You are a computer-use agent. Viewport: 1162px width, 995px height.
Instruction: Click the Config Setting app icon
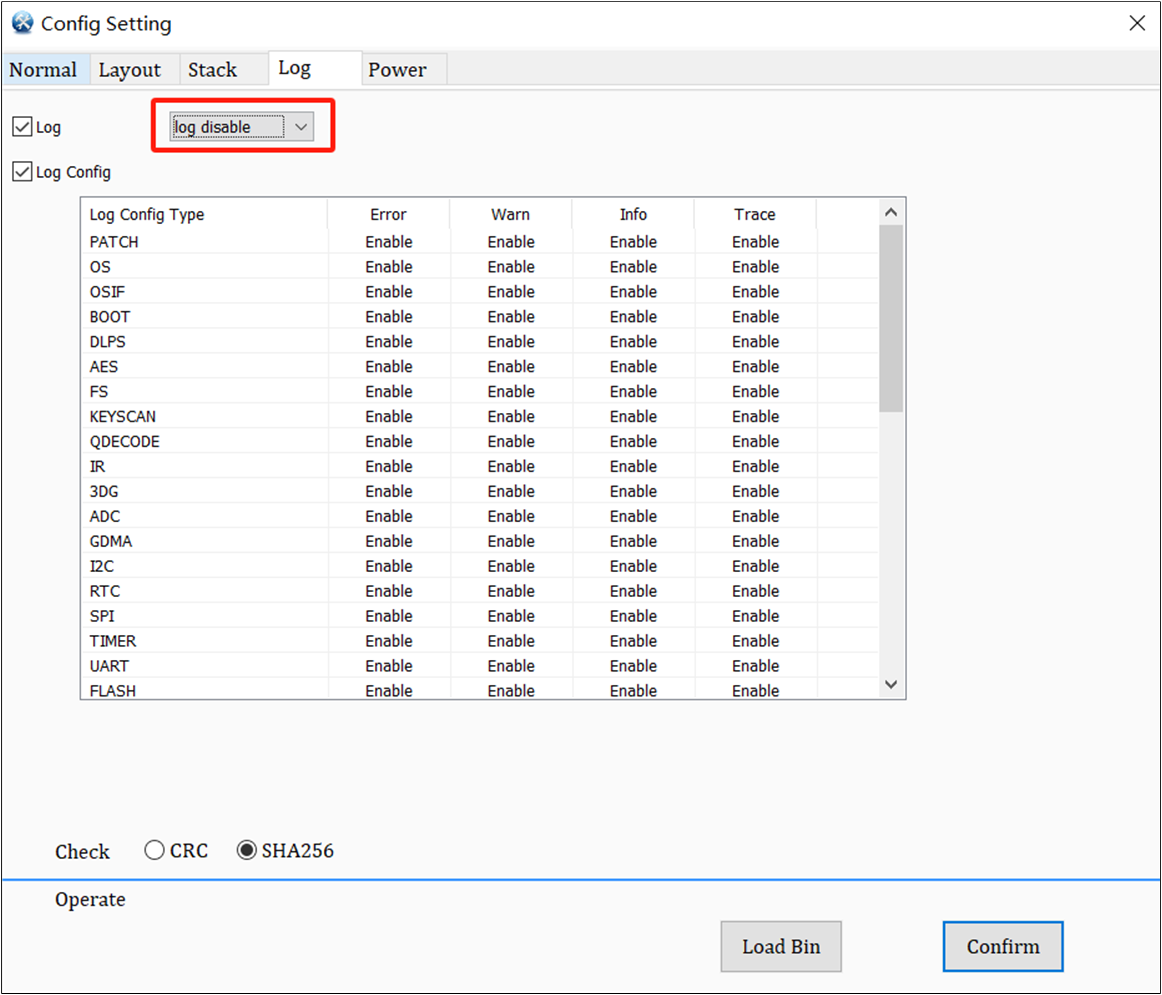pos(22,23)
